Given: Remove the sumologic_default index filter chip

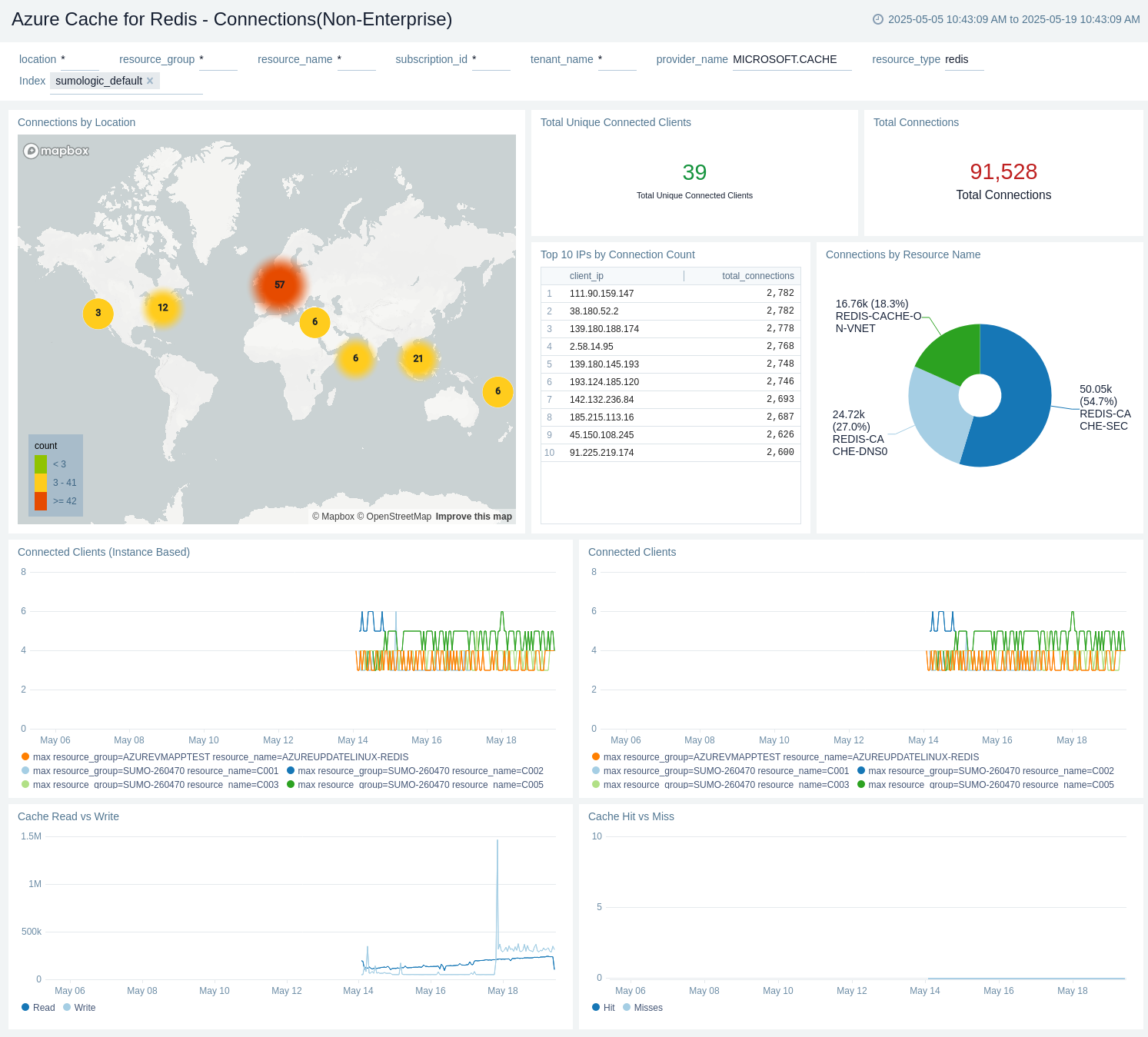Looking at the screenshot, I should coord(150,81).
